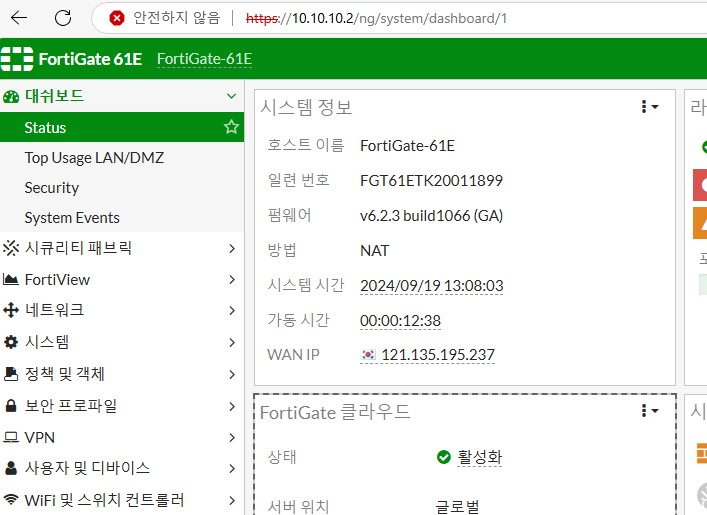Image resolution: width=707 pixels, height=515 pixels.
Task: Expand 사용자 및 디바이스 chevron
Action: click(232, 469)
